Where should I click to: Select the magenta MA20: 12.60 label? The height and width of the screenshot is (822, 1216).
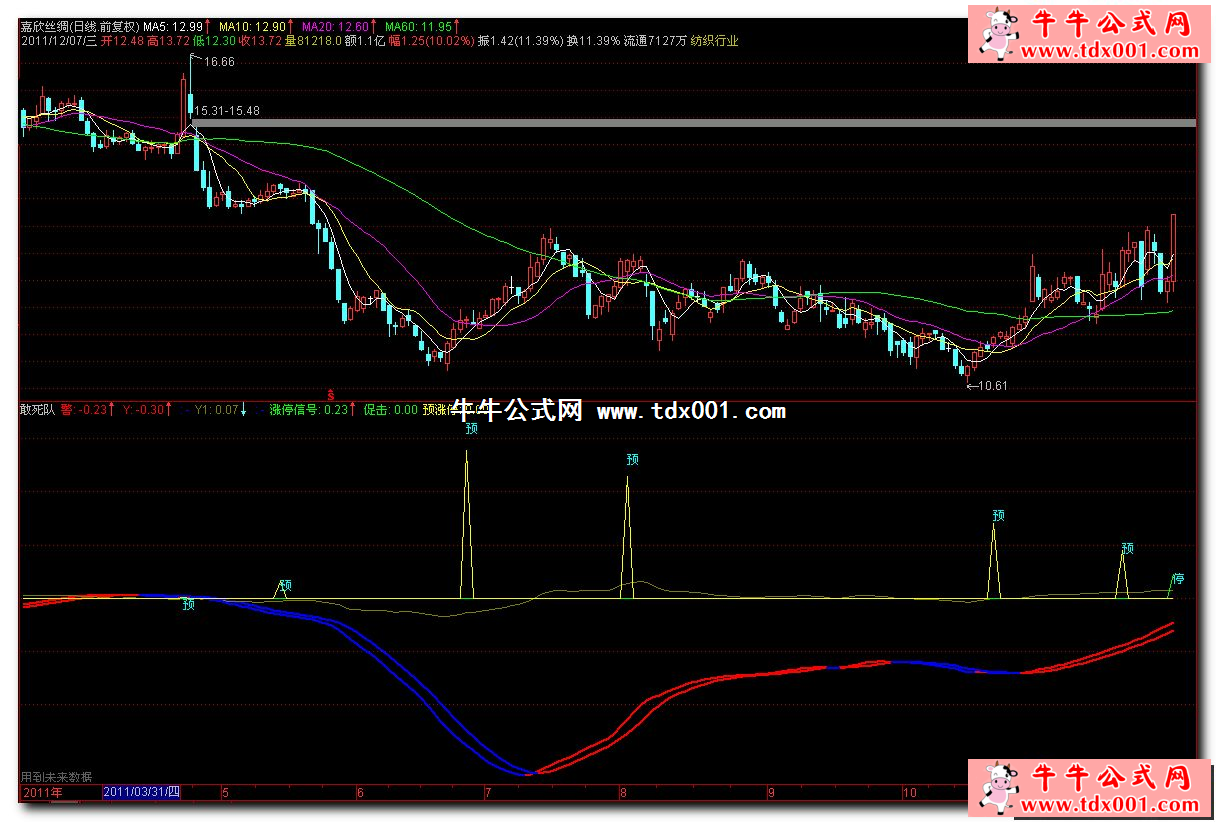point(337,25)
